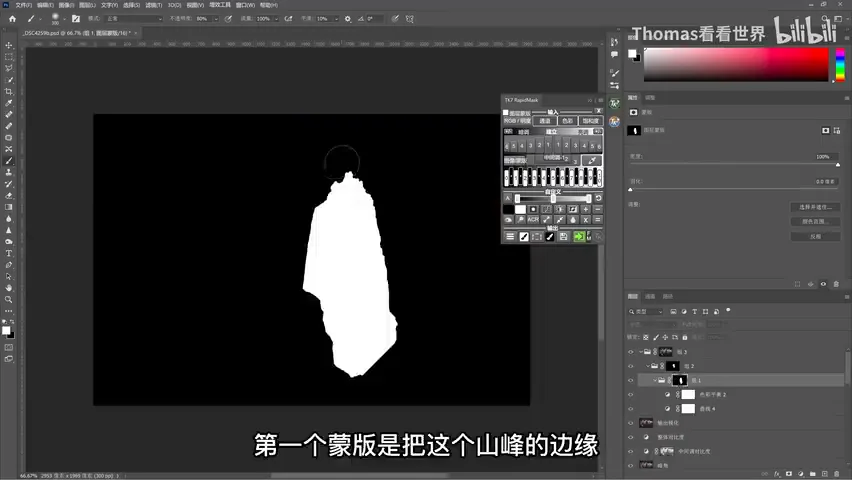Click lock transparent pixels icon
The width and height of the screenshot is (852, 480).
(646, 338)
